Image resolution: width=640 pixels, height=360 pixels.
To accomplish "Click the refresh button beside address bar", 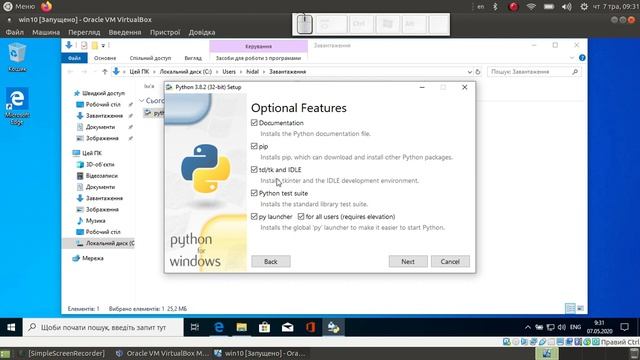I will point(478,72).
